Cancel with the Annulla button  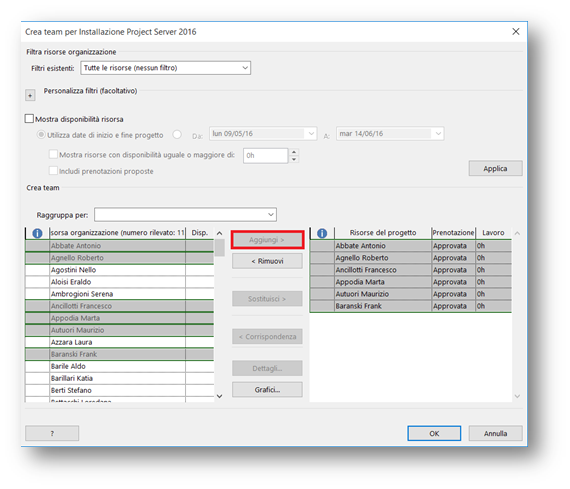tap(495, 433)
